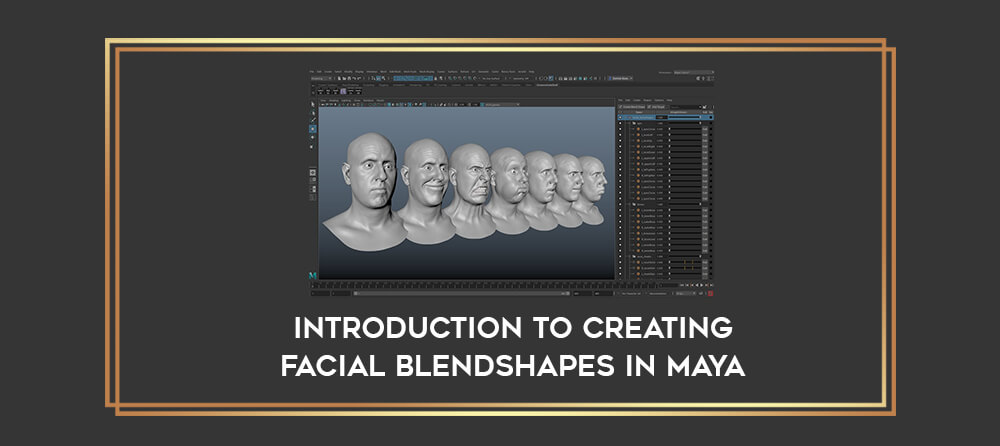Choose the Lasso select tool
1000x446 pixels.
tap(312, 113)
